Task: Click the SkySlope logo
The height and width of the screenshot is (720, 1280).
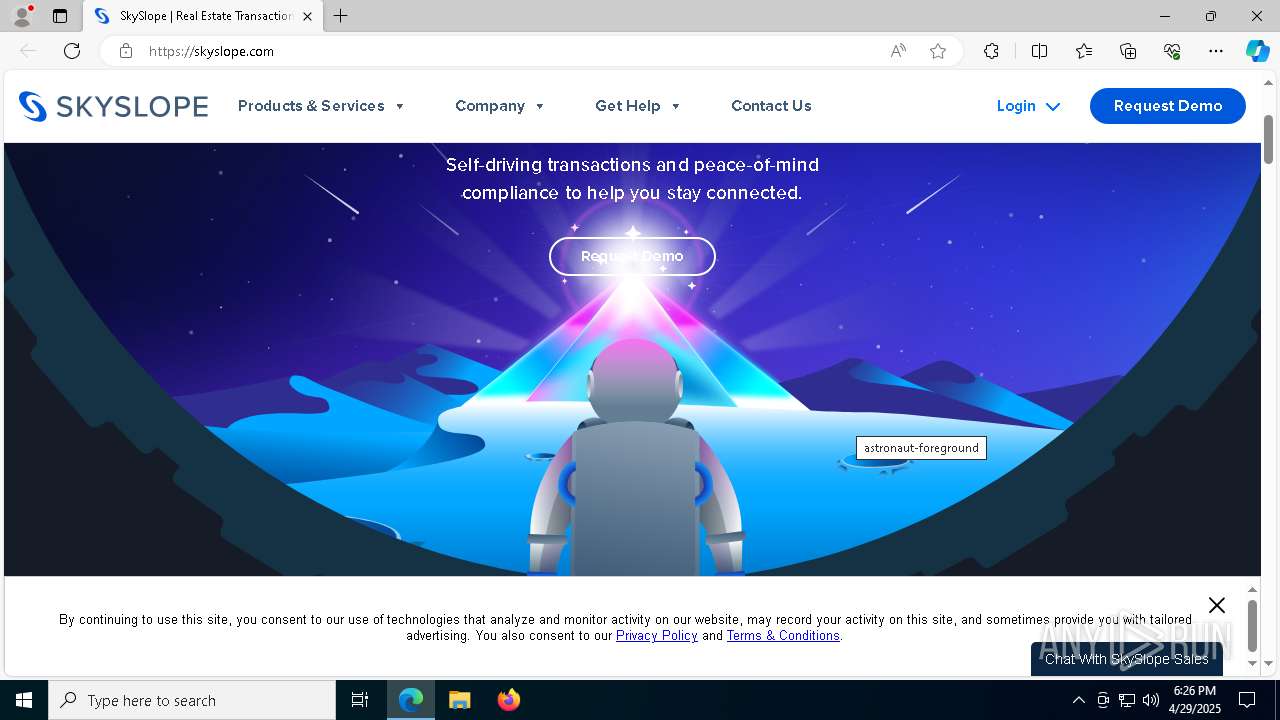Action: pos(113,106)
